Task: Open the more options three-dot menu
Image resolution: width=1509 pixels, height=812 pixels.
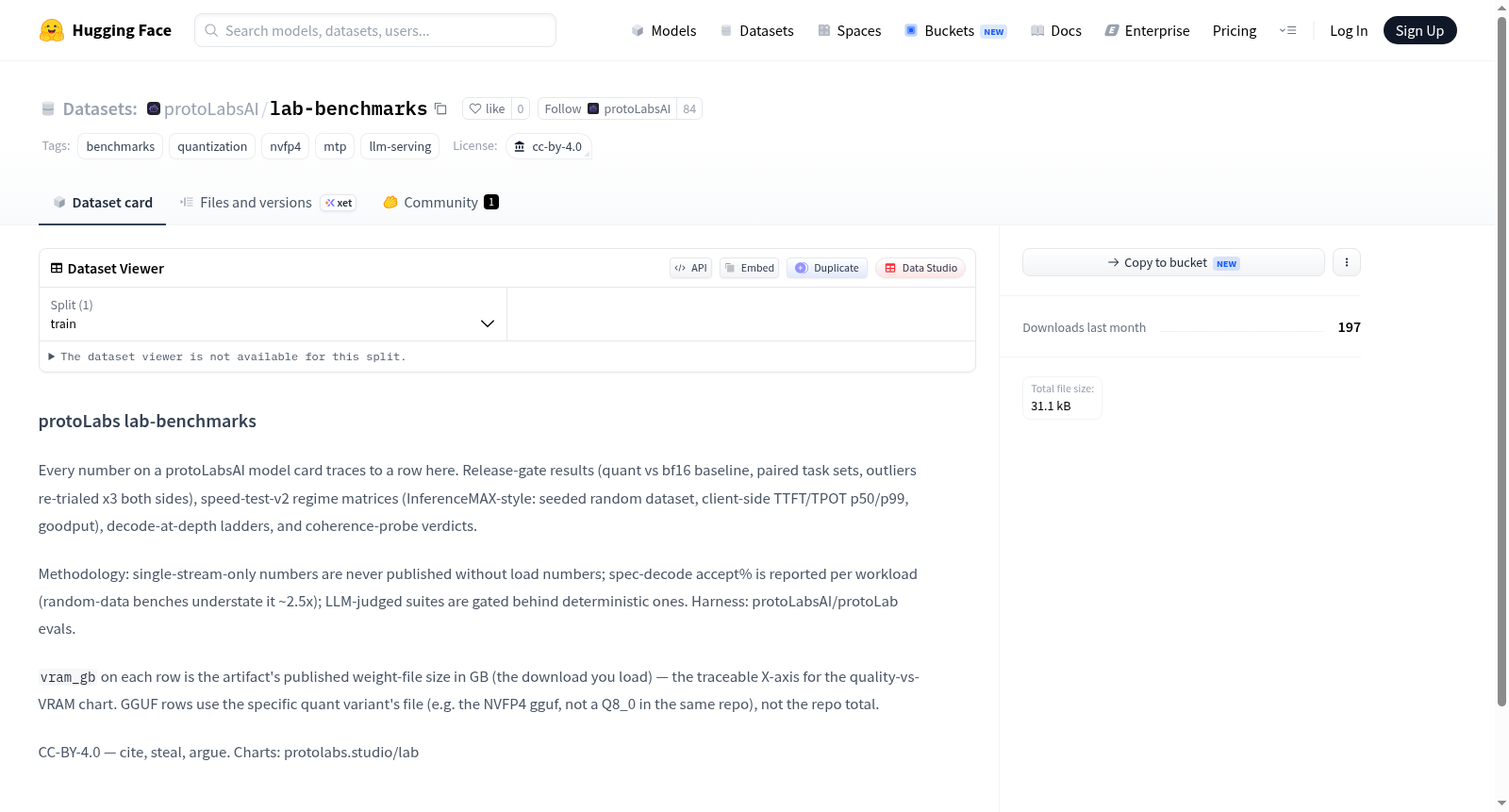Action: 1347,262
